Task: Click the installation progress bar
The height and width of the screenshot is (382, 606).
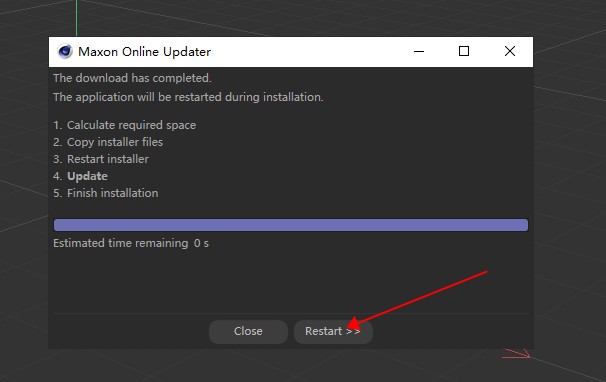Action: pyautogui.click(x=291, y=225)
